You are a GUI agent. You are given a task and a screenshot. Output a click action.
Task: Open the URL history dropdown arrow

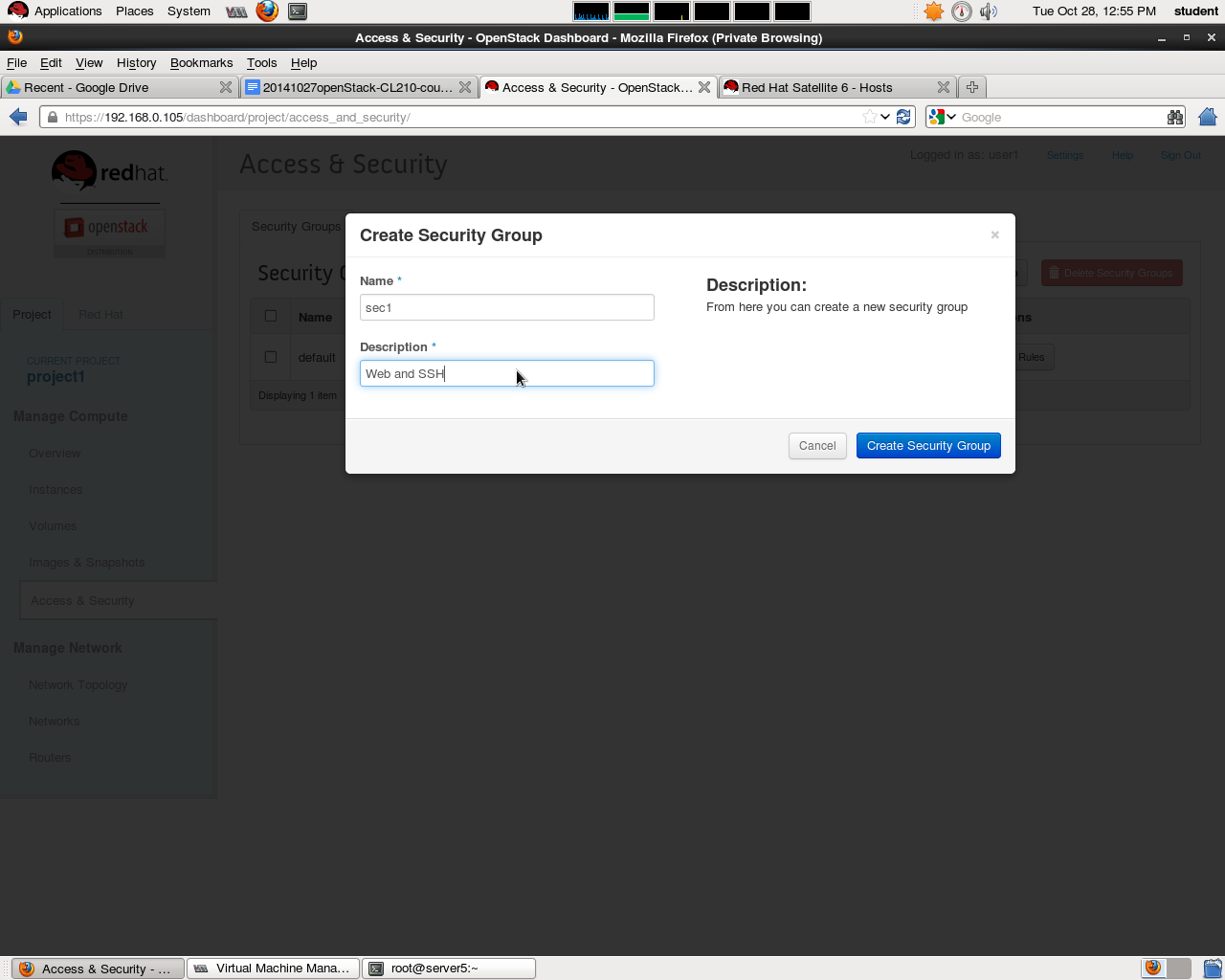click(x=885, y=117)
